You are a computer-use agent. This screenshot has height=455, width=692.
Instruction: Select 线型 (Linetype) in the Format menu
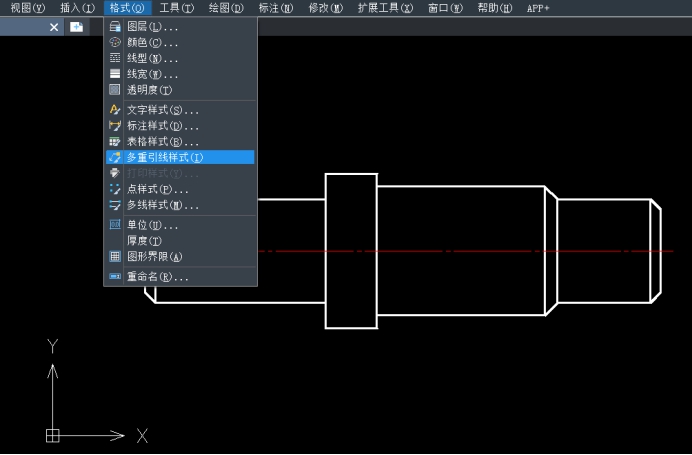coord(152,58)
